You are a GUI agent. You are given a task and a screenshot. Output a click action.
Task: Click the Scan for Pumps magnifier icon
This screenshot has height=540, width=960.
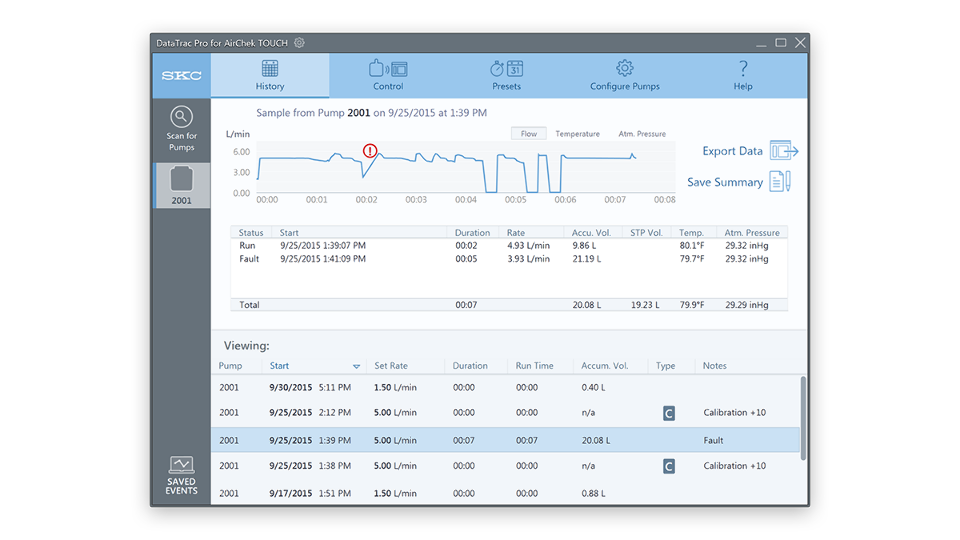181,116
